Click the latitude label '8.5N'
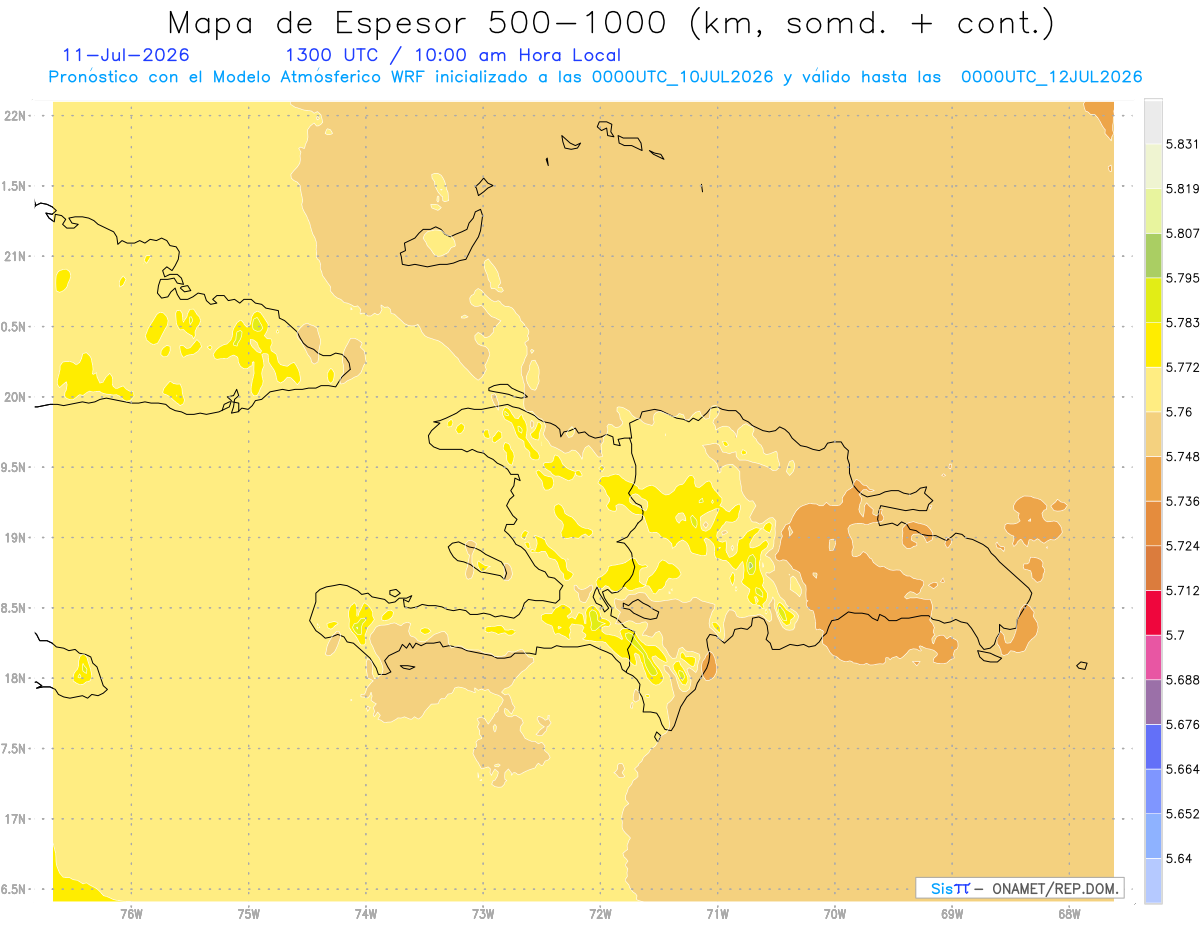1200x927 pixels. pos(14,608)
